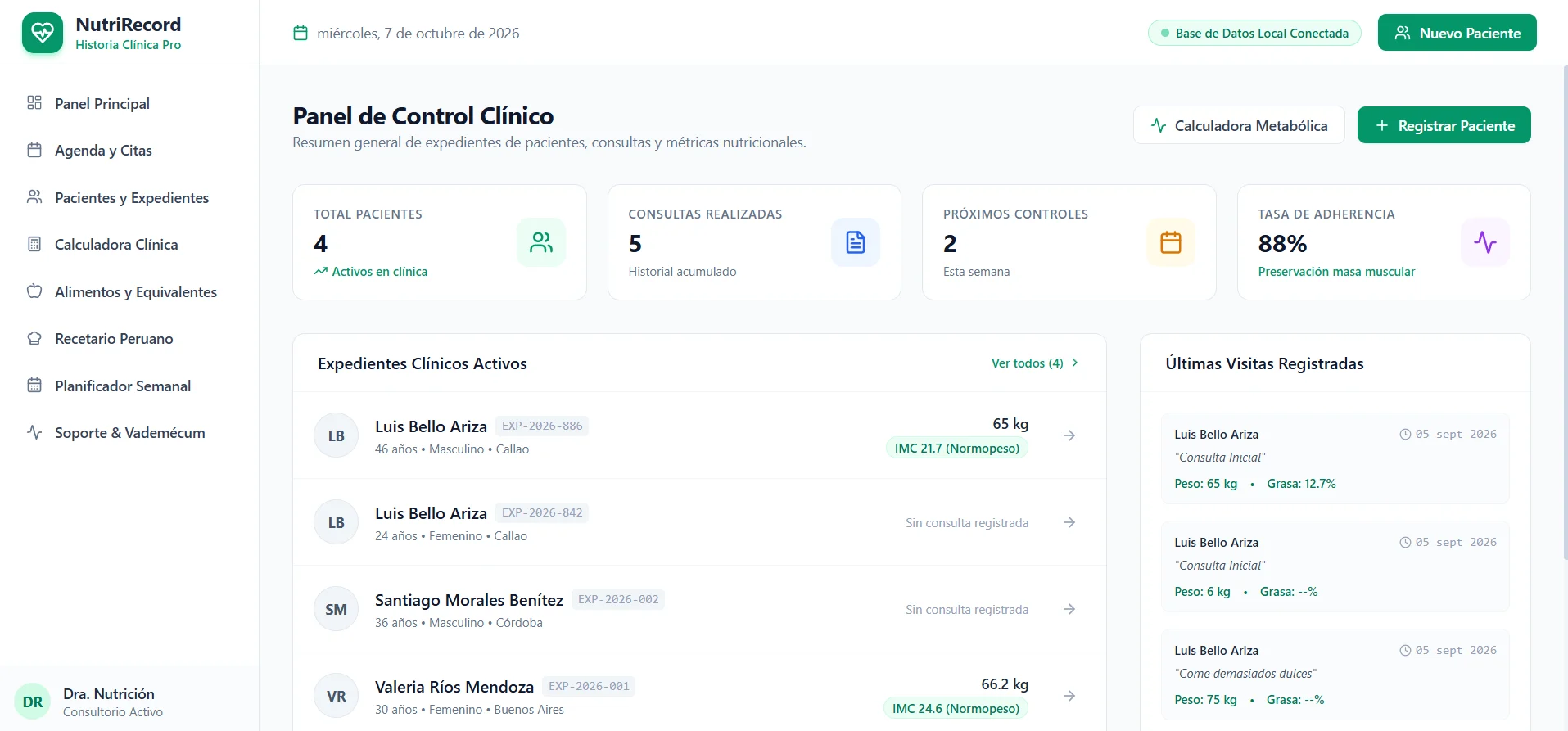Click the name Valeria Ríos Mendoza

click(x=454, y=687)
